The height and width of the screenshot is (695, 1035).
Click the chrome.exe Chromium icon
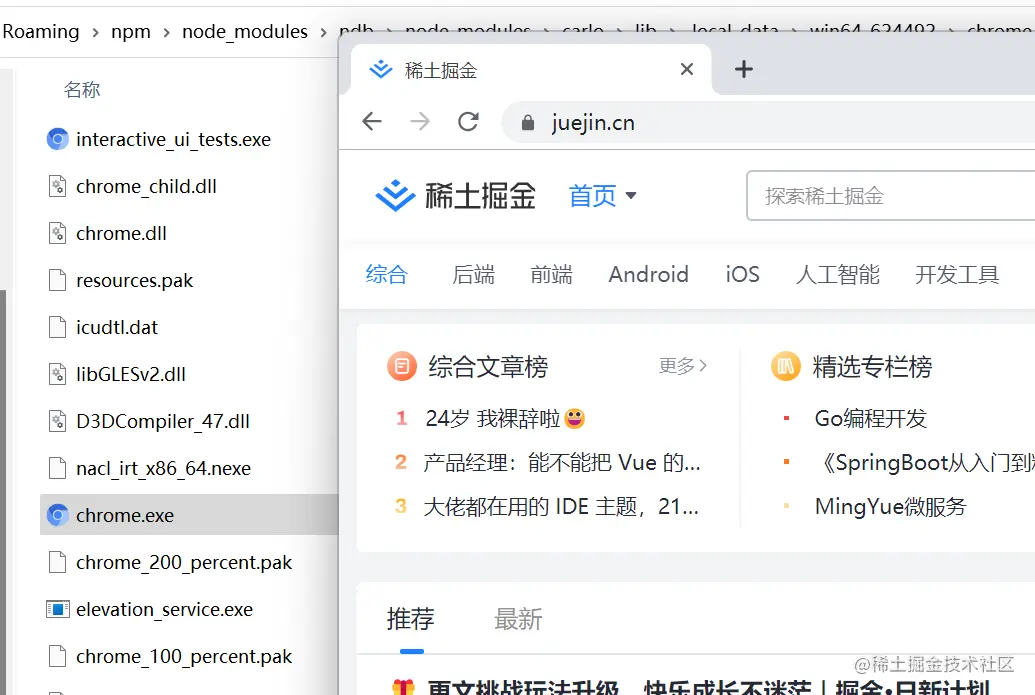[x=57, y=515]
